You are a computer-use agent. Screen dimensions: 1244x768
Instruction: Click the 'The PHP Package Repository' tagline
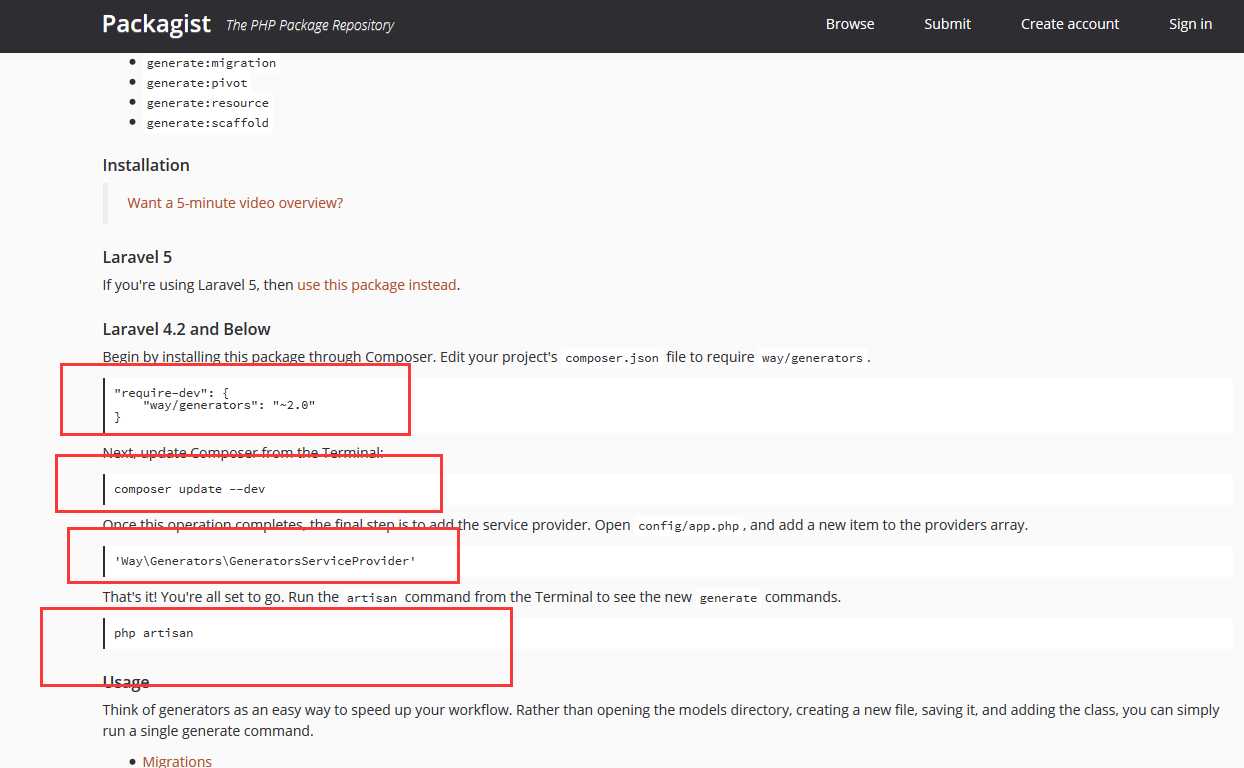point(310,25)
